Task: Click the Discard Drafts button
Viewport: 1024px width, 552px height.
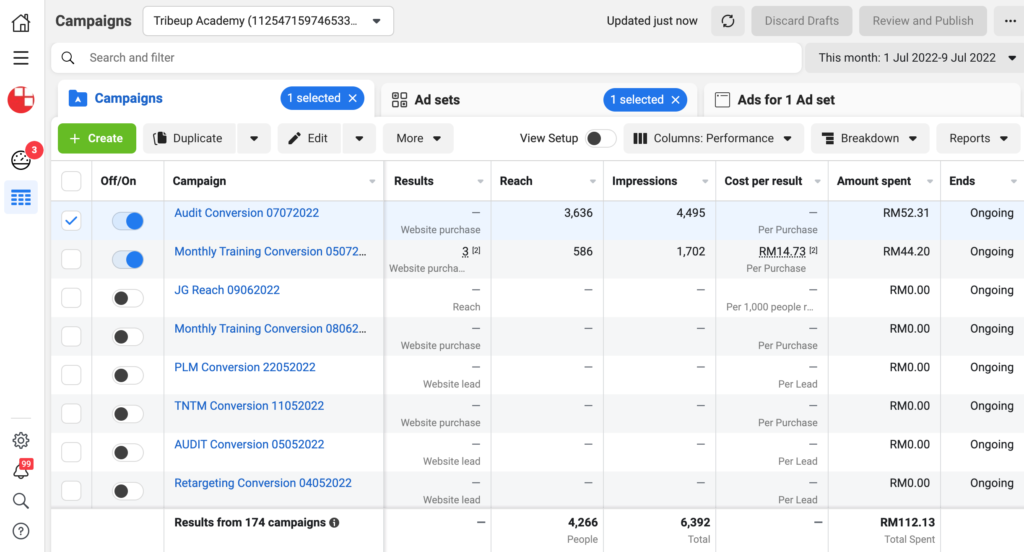Action: 801,21
